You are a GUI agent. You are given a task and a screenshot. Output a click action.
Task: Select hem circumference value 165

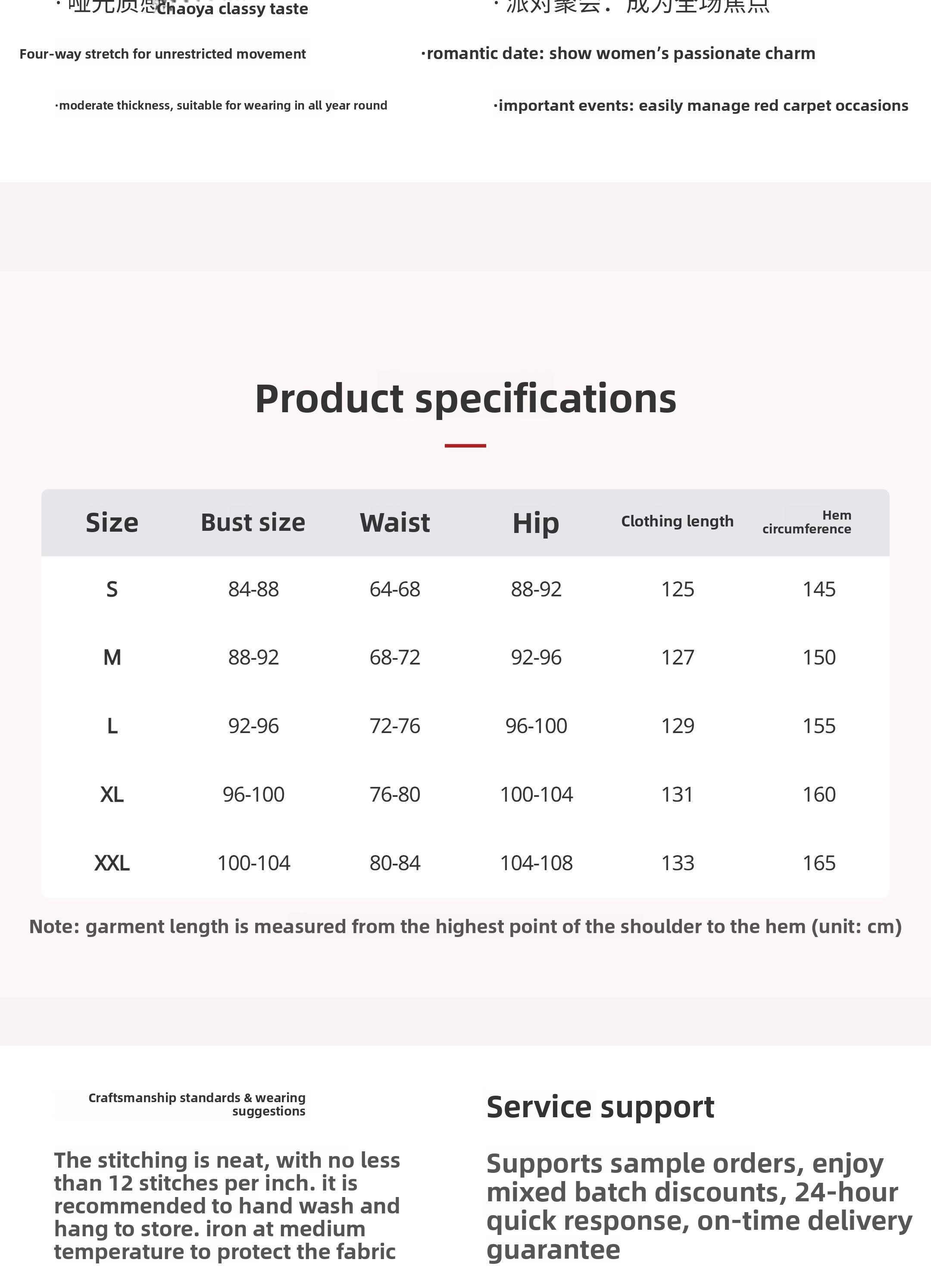tap(819, 863)
